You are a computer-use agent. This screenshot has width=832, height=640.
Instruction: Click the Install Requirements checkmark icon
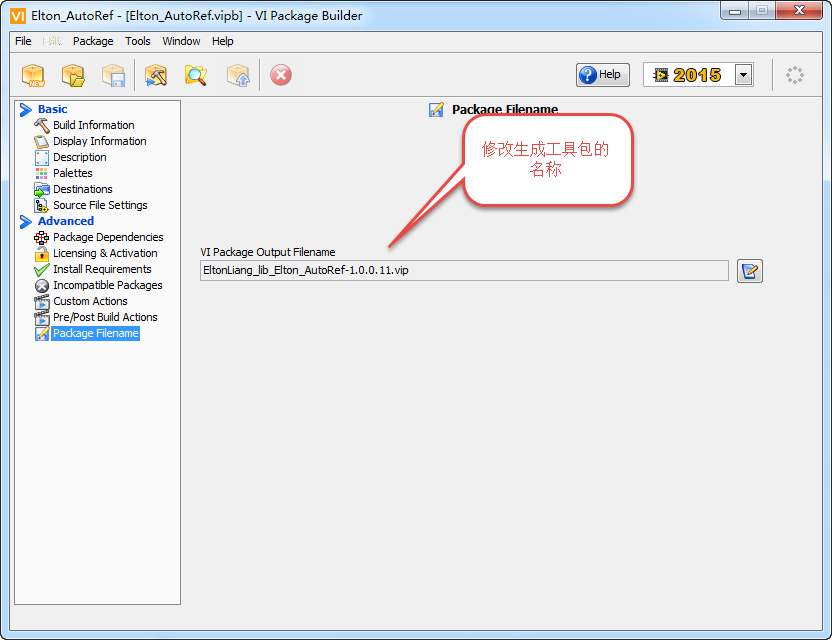pos(41,270)
